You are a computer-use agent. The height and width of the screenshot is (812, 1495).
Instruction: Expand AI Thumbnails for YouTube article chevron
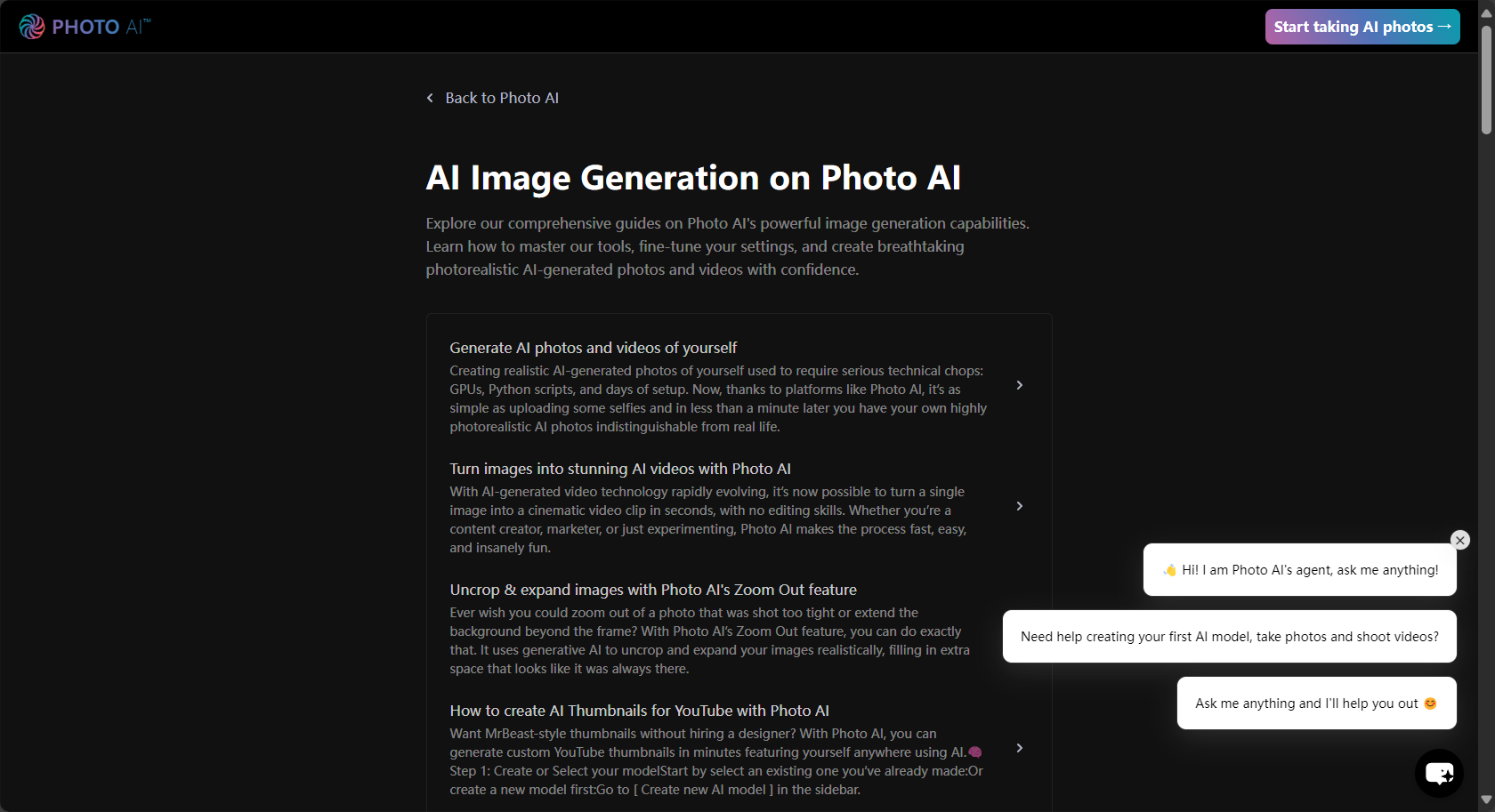[1020, 748]
